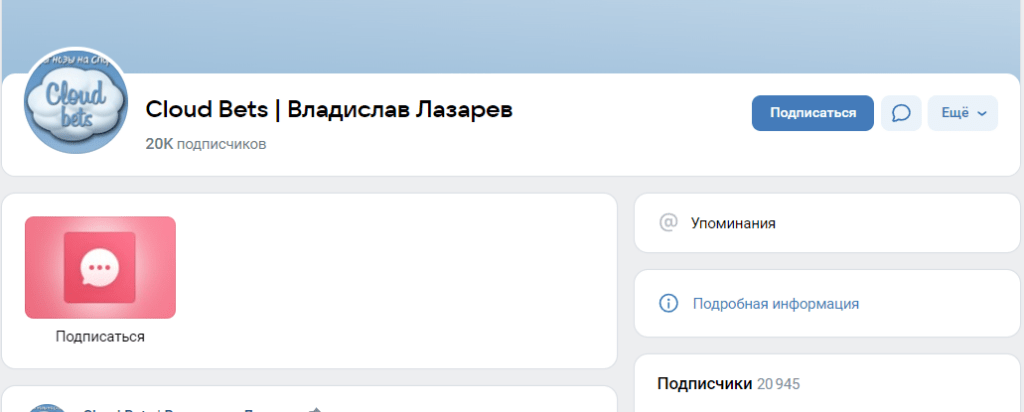This screenshot has height=412, width=1024.
Task: Click the @ mentions icon
Action: pos(668,223)
